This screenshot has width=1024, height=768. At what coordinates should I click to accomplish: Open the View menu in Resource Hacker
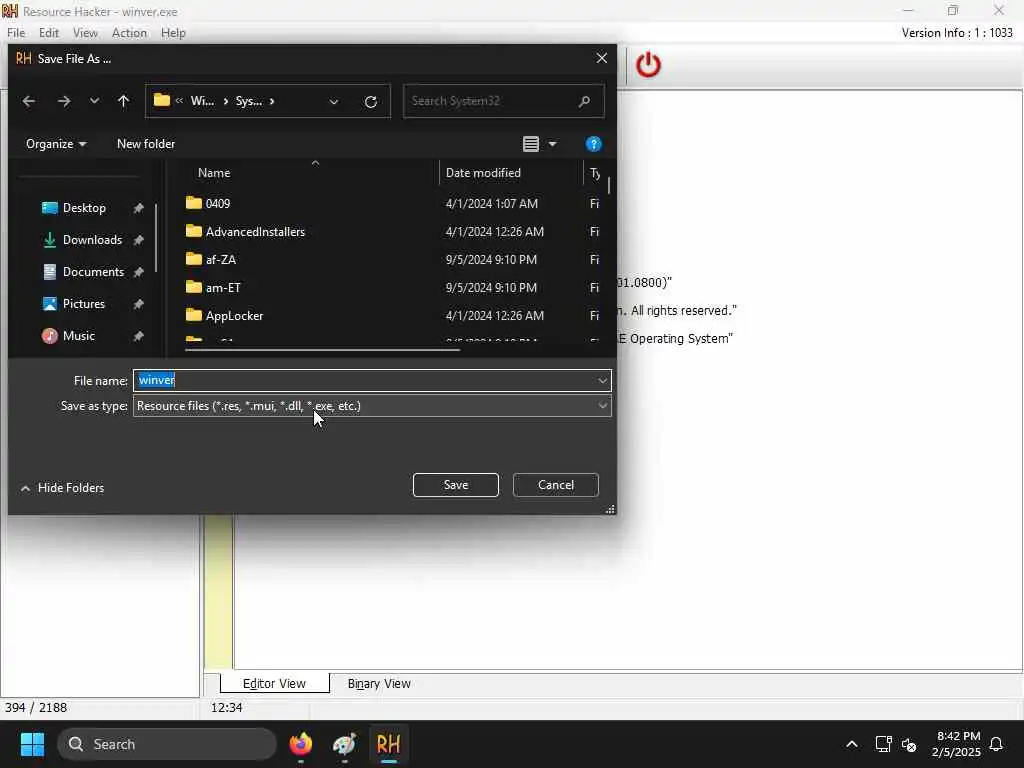[85, 33]
